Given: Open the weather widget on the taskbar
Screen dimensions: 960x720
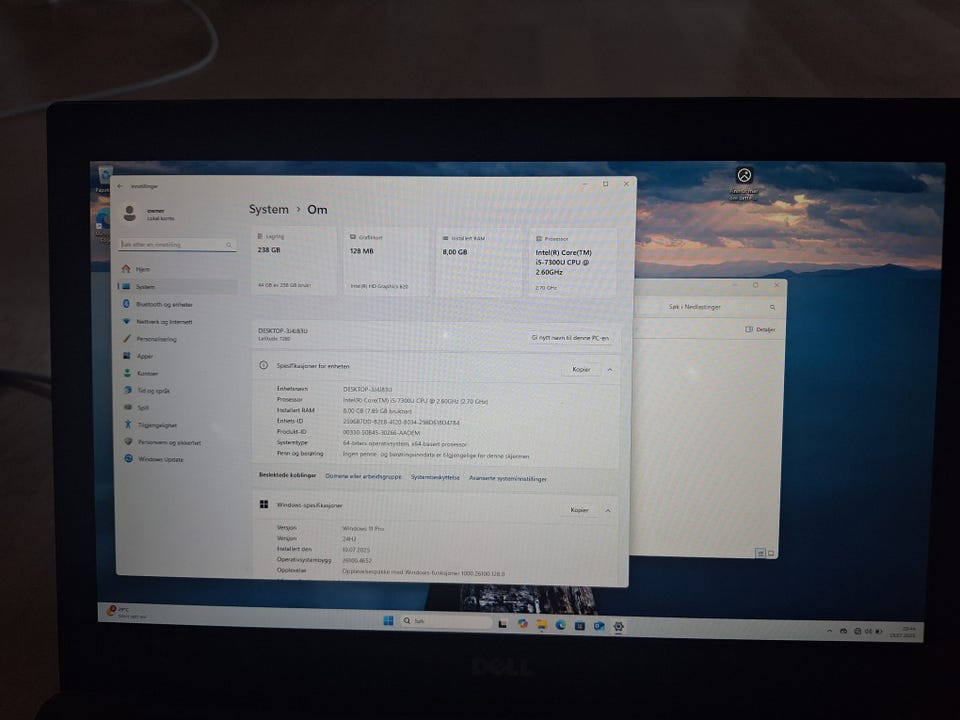Looking at the screenshot, I should pyautogui.click(x=127, y=612).
